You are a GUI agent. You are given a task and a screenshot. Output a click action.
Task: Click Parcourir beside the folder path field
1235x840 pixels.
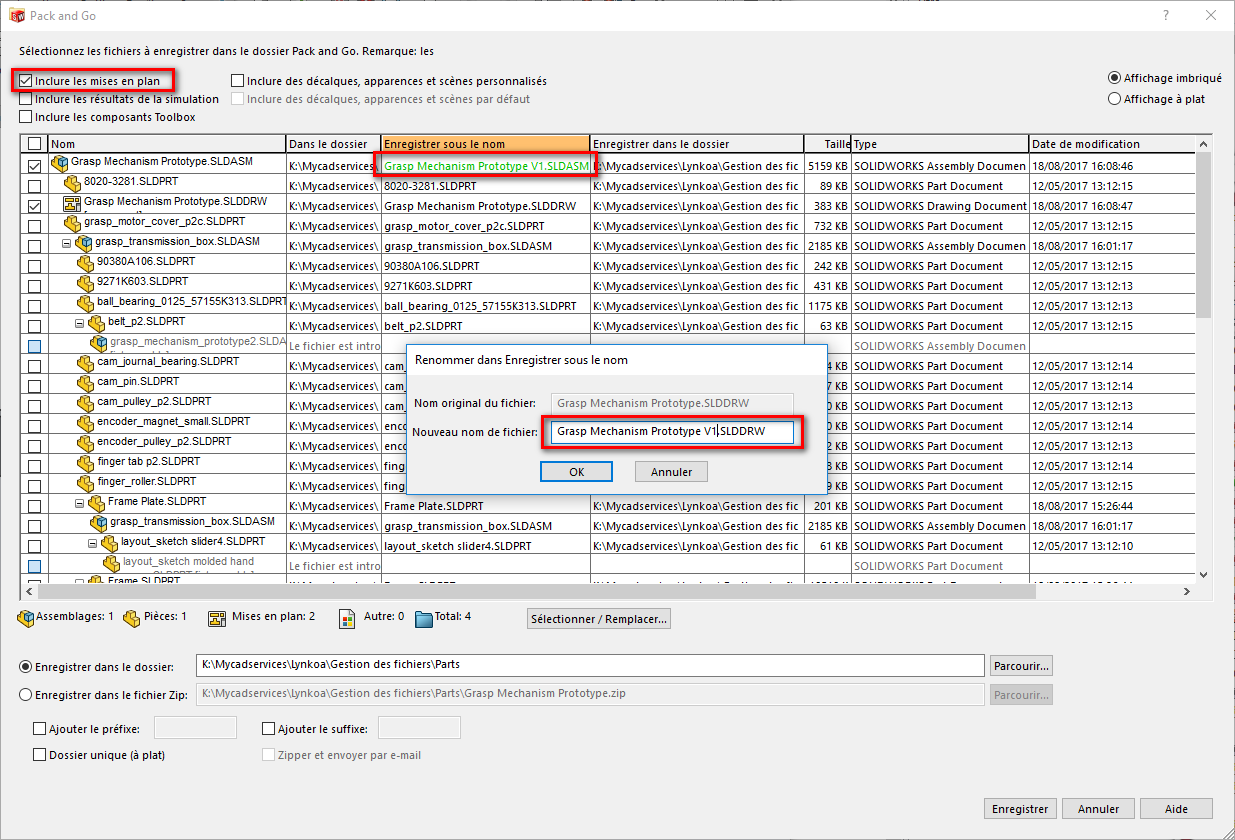click(x=1021, y=666)
